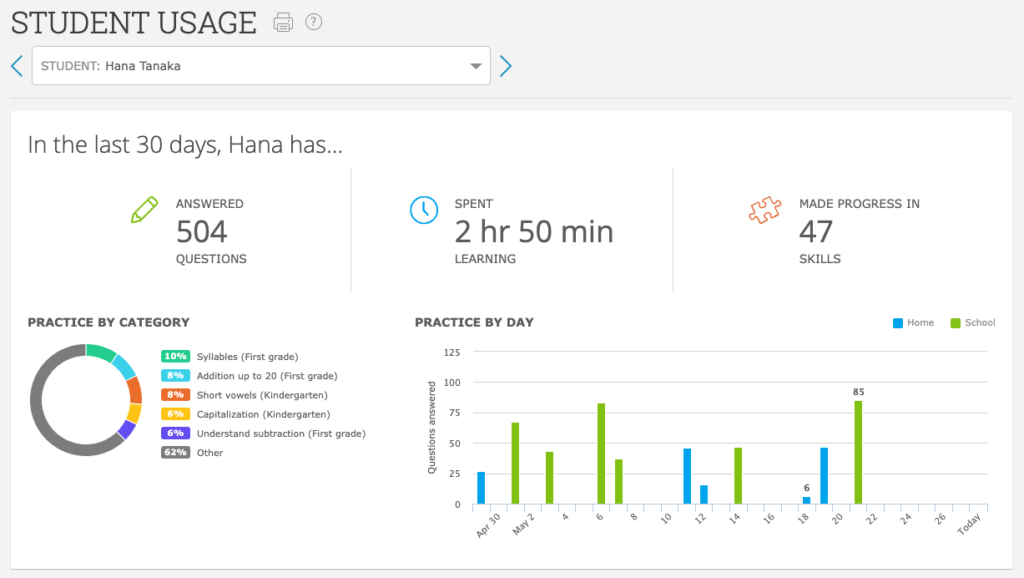Click the blue clock Spent icon
Viewport: 1024px width, 578px height.
[424, 210]
